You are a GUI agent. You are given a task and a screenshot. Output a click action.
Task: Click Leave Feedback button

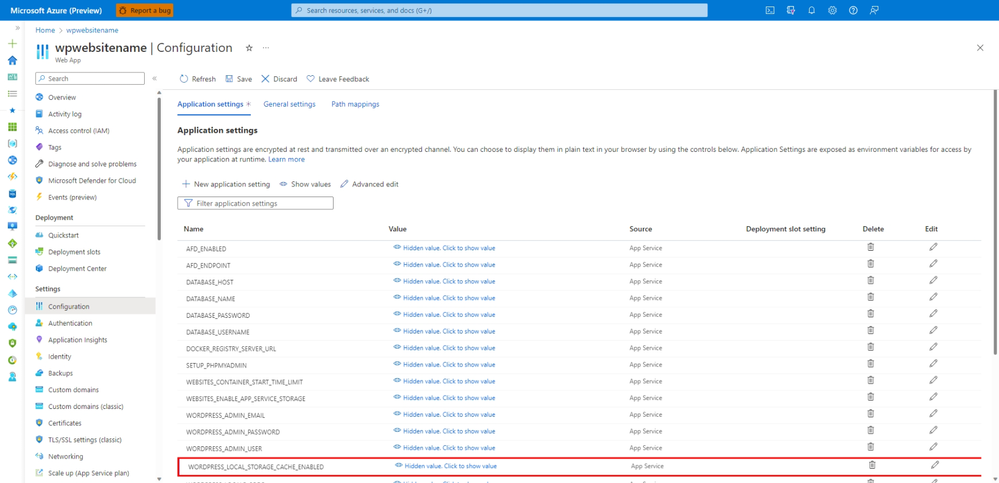pos(338,79)
